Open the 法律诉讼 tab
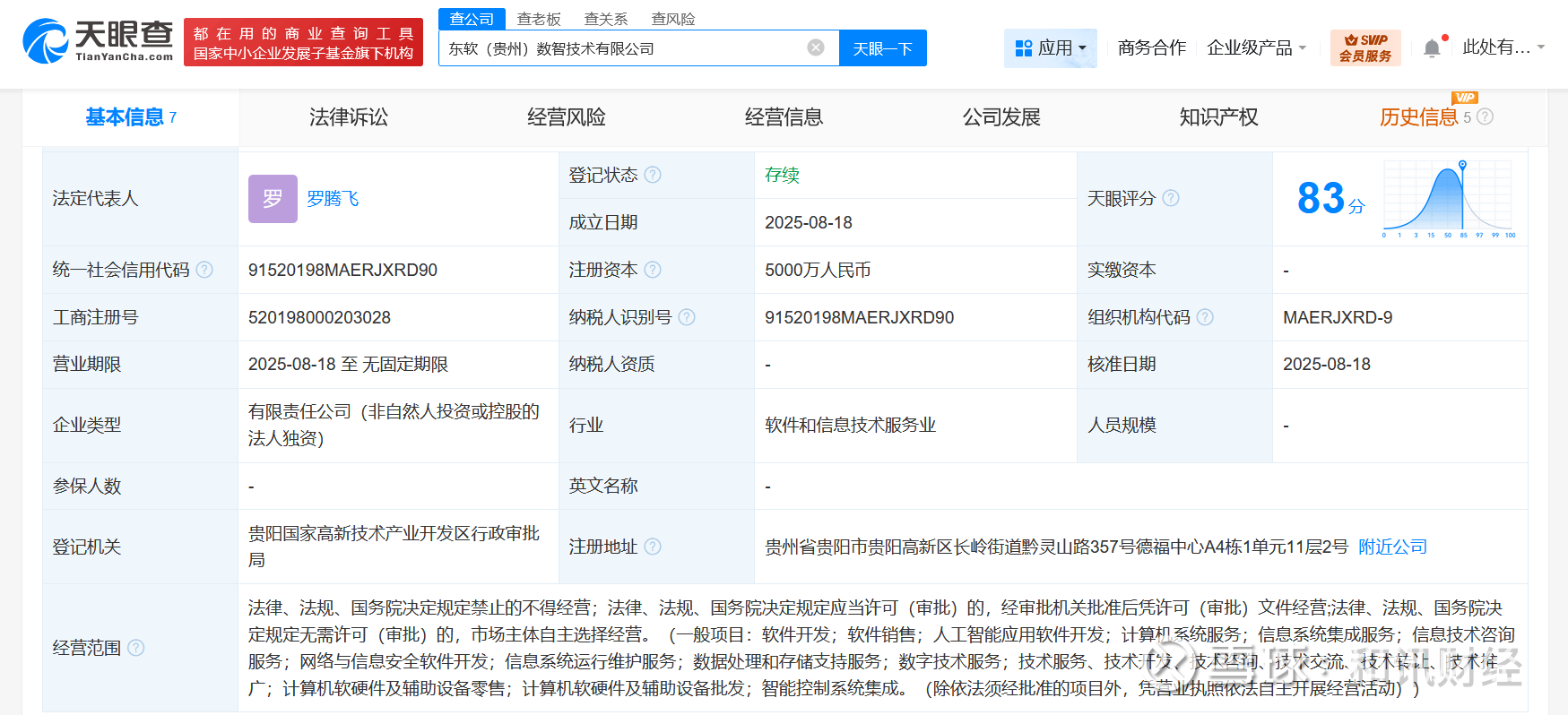This screenshot has height=715, width=1568. (x=349, y=117)
